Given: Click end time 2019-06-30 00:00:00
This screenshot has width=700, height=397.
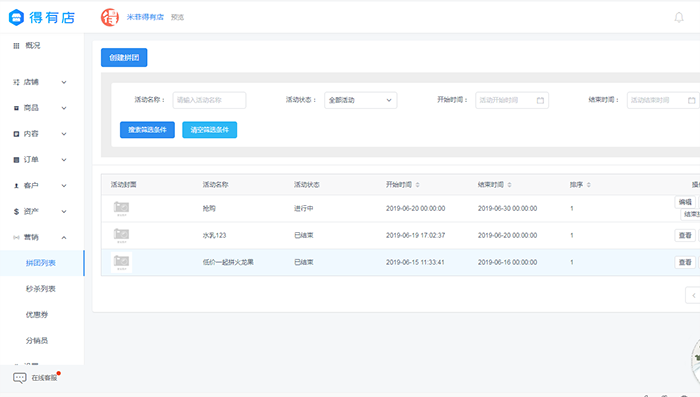Looking at the screenshot, I should point(507,209).
